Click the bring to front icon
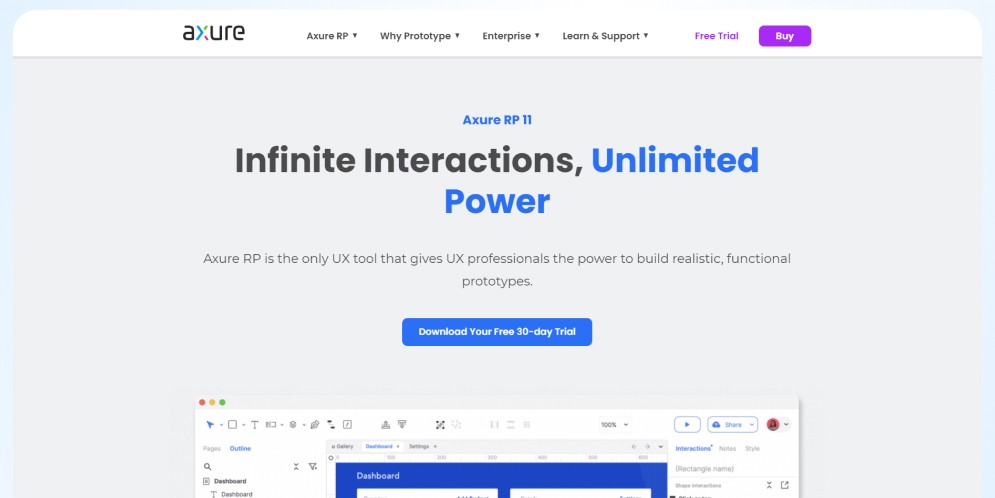 [385, 424]
